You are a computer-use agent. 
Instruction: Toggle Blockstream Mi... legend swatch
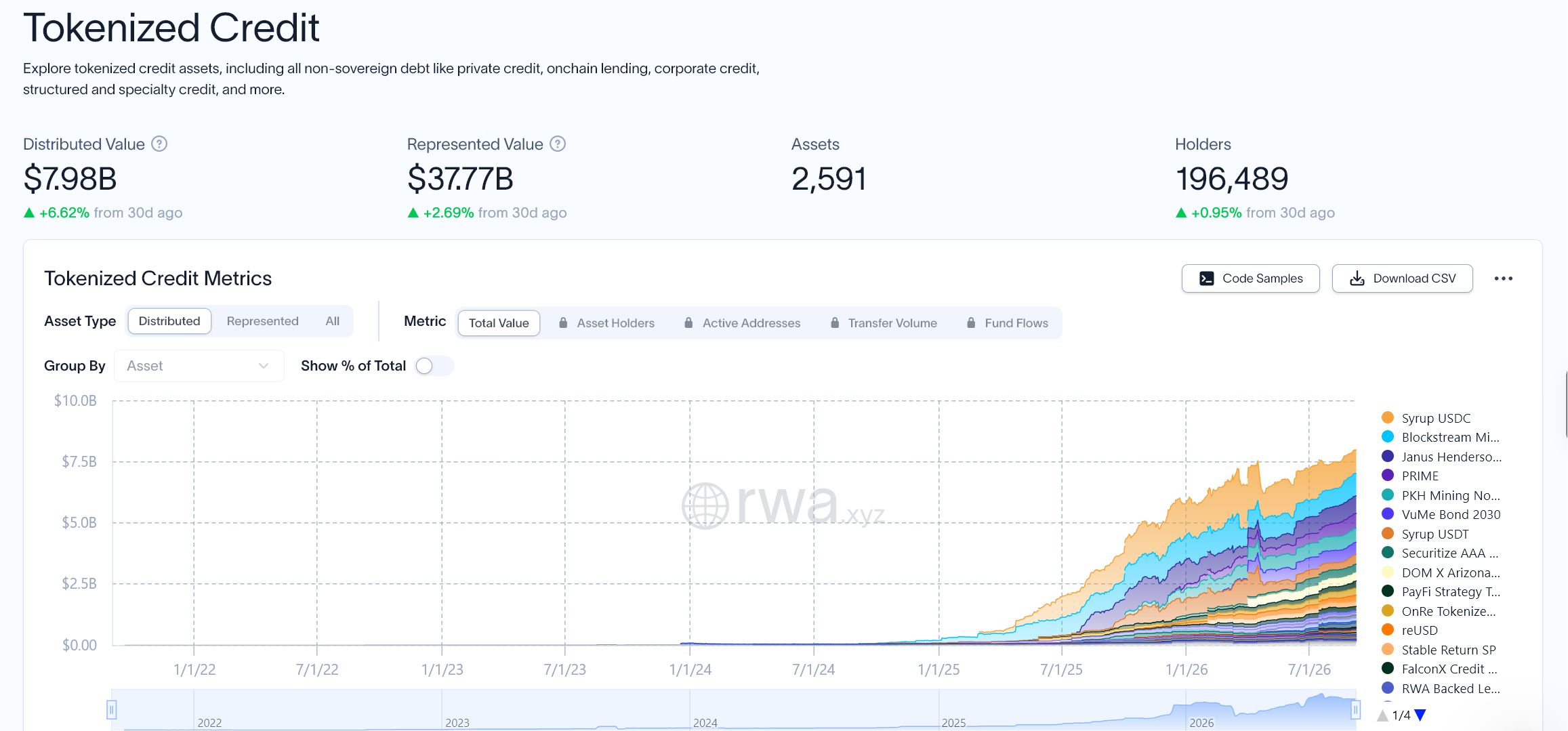point(1388,437)
